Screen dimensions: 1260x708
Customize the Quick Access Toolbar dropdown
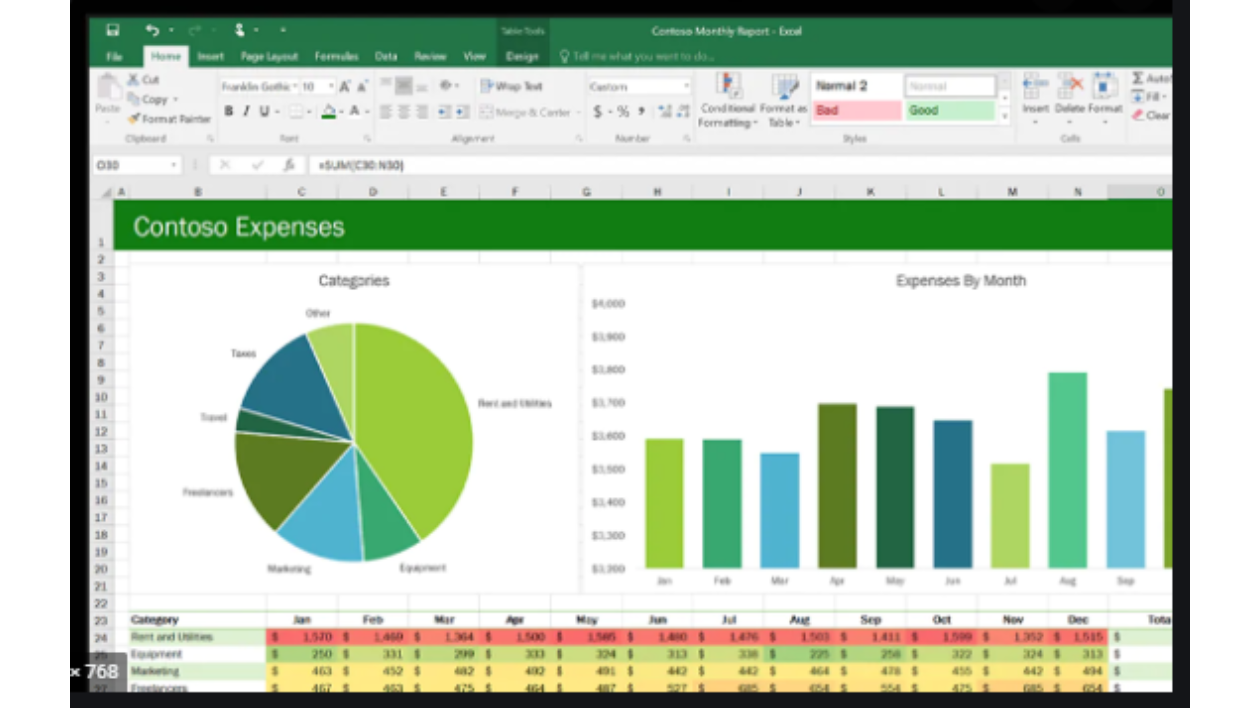point(283,31)
